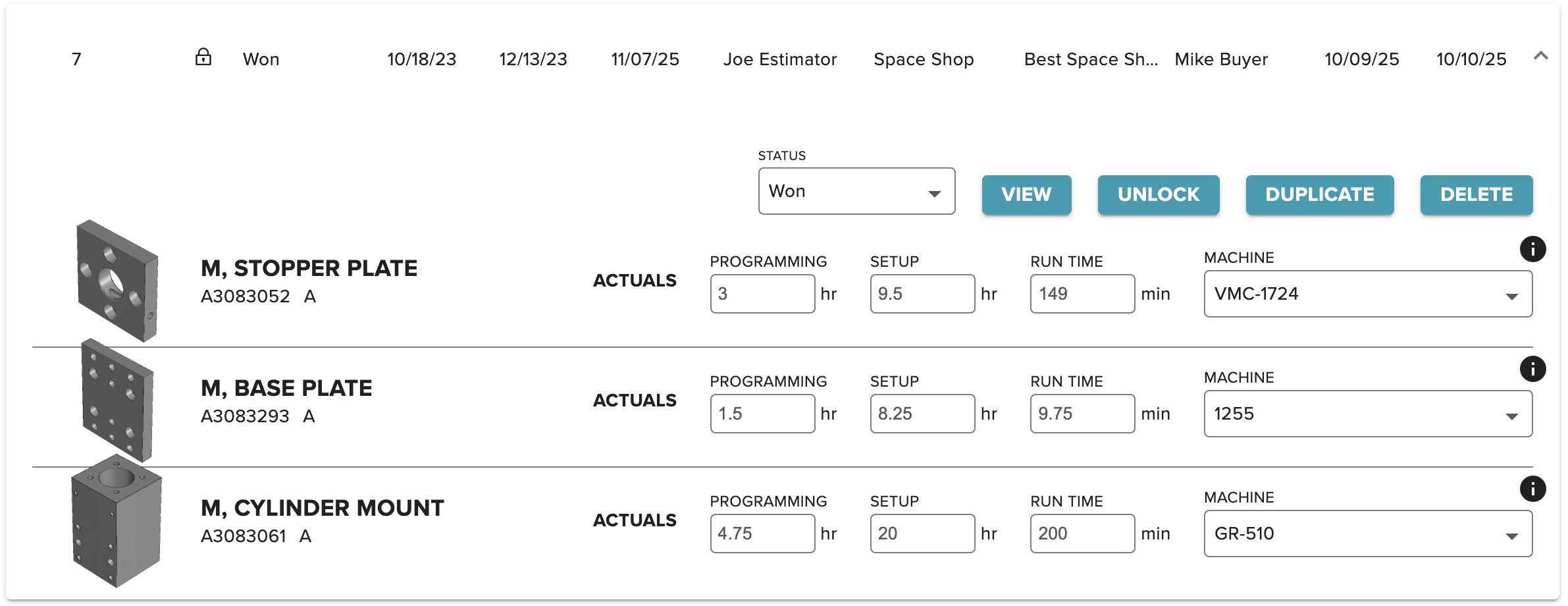
Task: Click the Cylinder Mount part thumbnail
Action: 117,520
